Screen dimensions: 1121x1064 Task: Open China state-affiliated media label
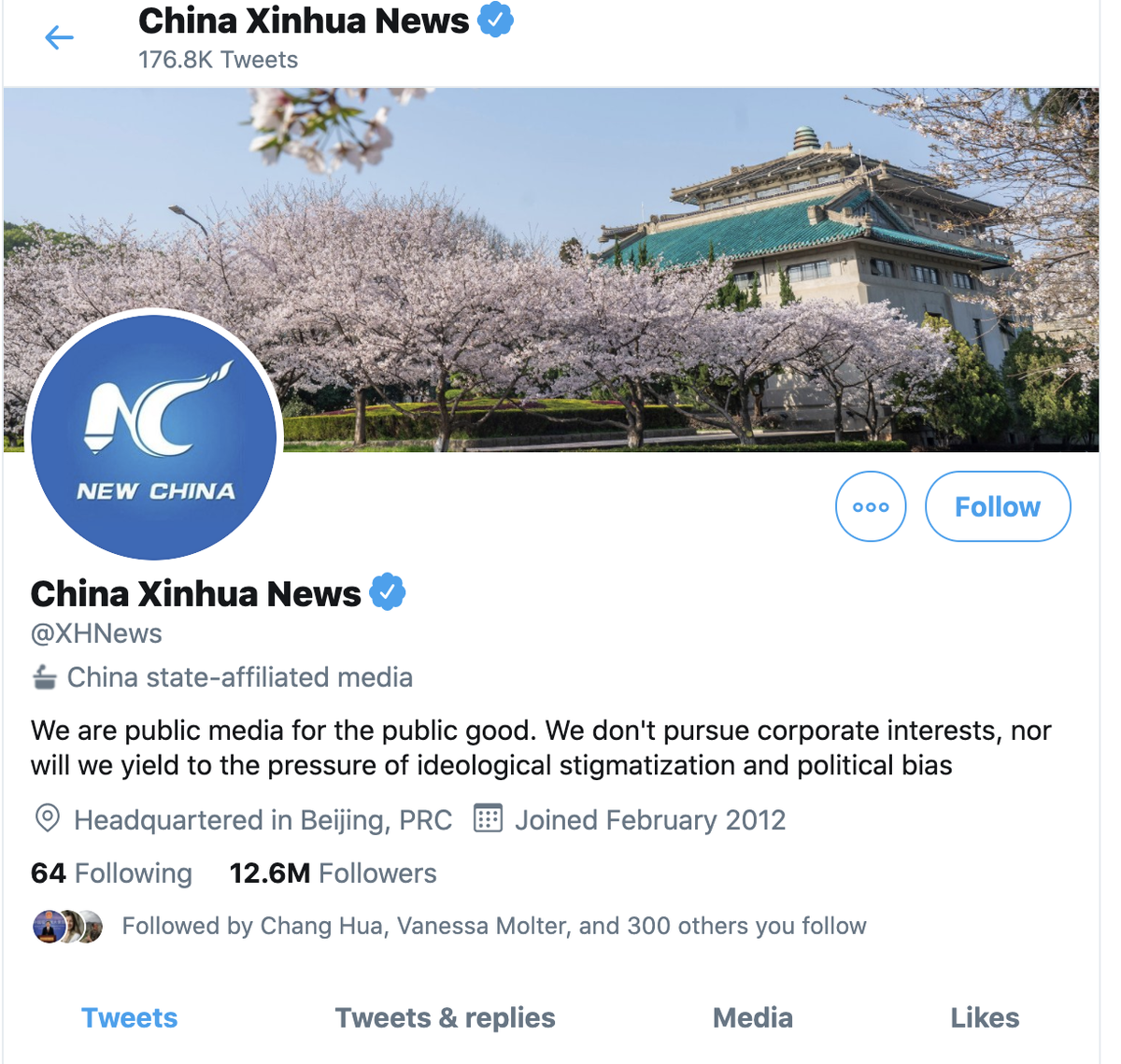pyautogui.click(x=240, y=677)
